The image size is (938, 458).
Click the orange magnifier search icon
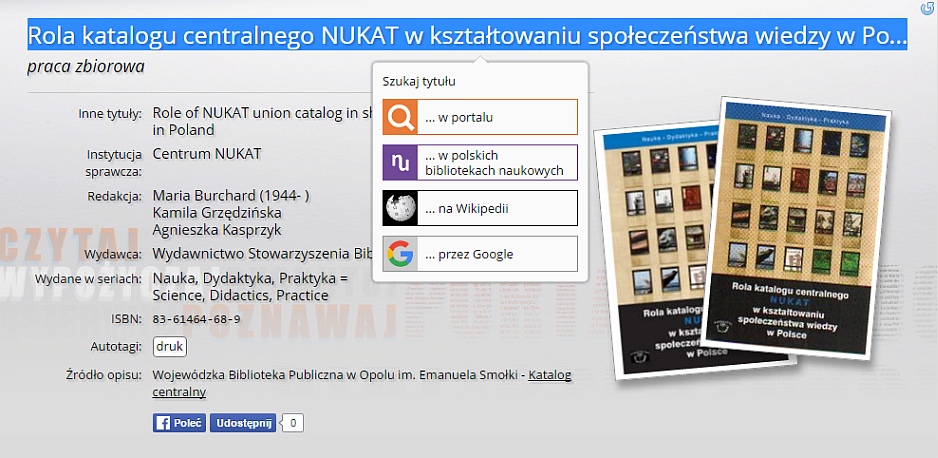point(400,117)
